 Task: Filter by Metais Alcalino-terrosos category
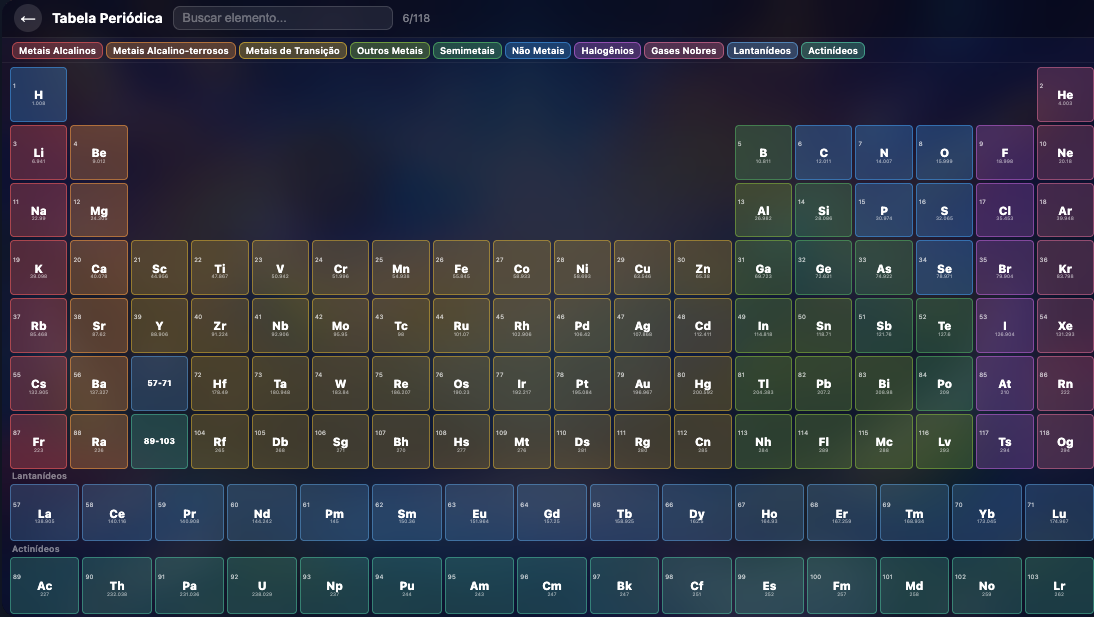click(x=170, y=51)
